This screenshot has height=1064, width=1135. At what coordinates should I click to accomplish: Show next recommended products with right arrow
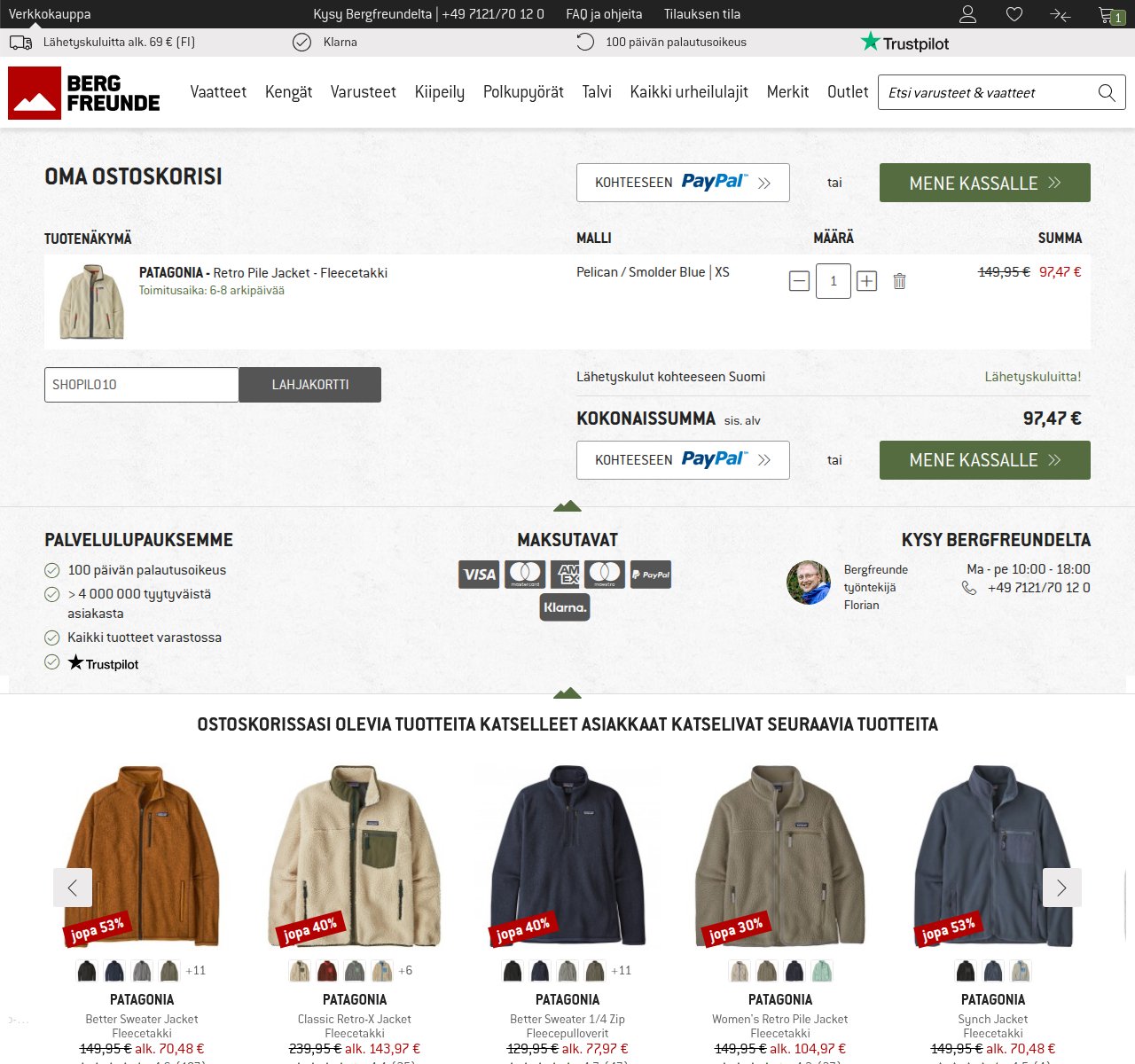tap(1061, 887)
